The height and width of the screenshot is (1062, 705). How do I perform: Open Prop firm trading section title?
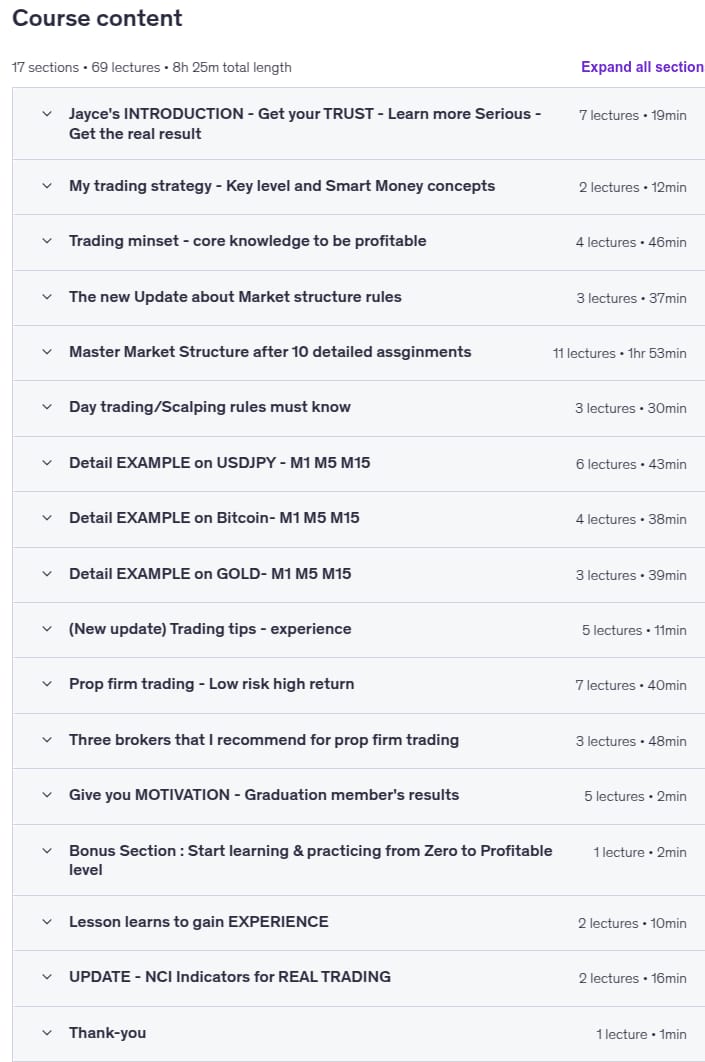[211, 684]
